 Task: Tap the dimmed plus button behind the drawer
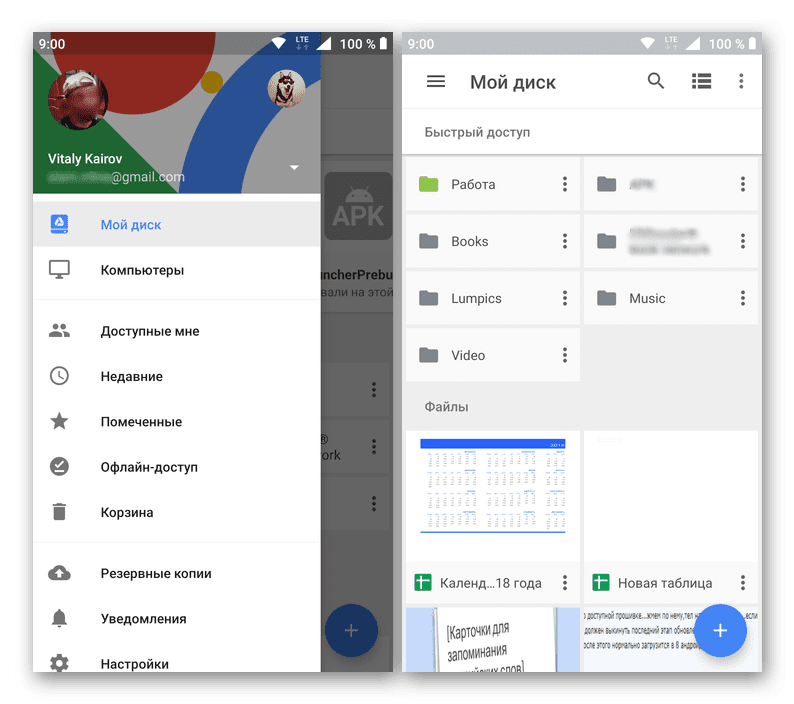pos(351,630)
